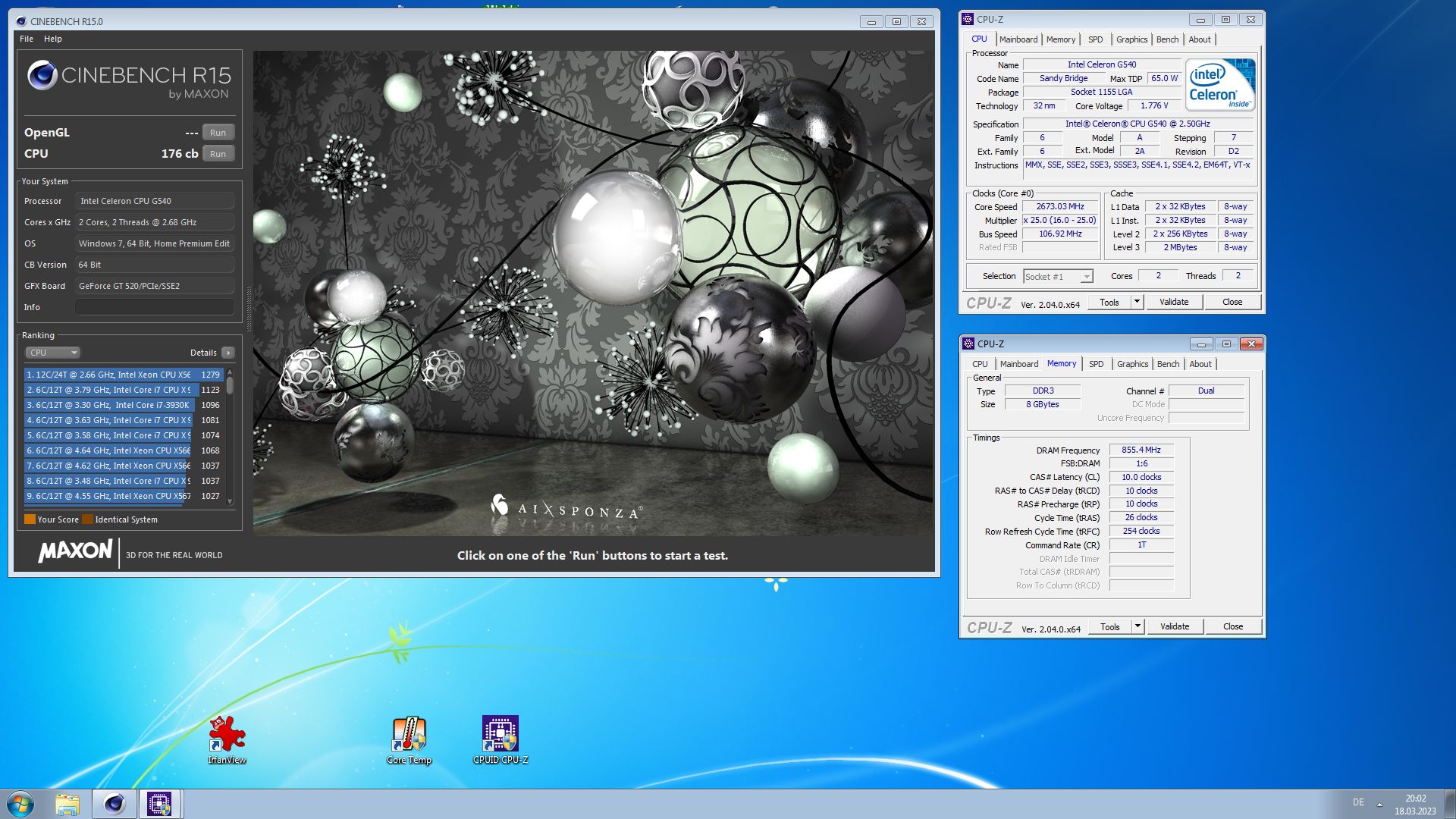Click the Your Score orange legend swatch

[30, 519]
